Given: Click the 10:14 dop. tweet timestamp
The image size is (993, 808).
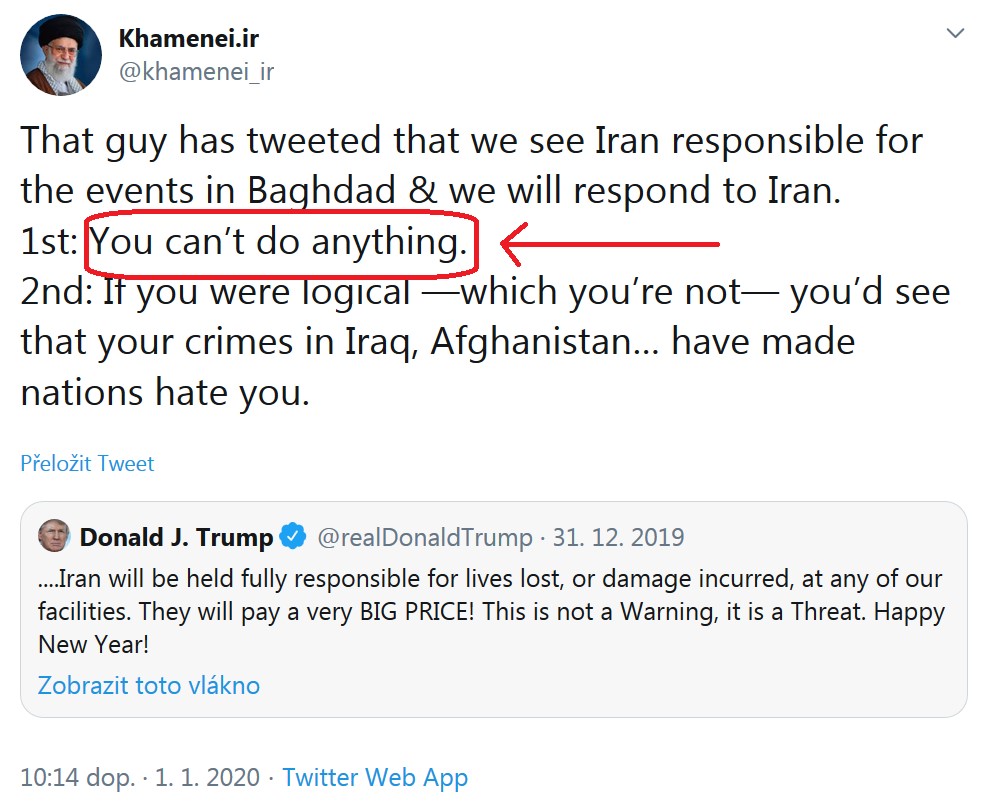Looking at the screenshot, I should 76,777.
